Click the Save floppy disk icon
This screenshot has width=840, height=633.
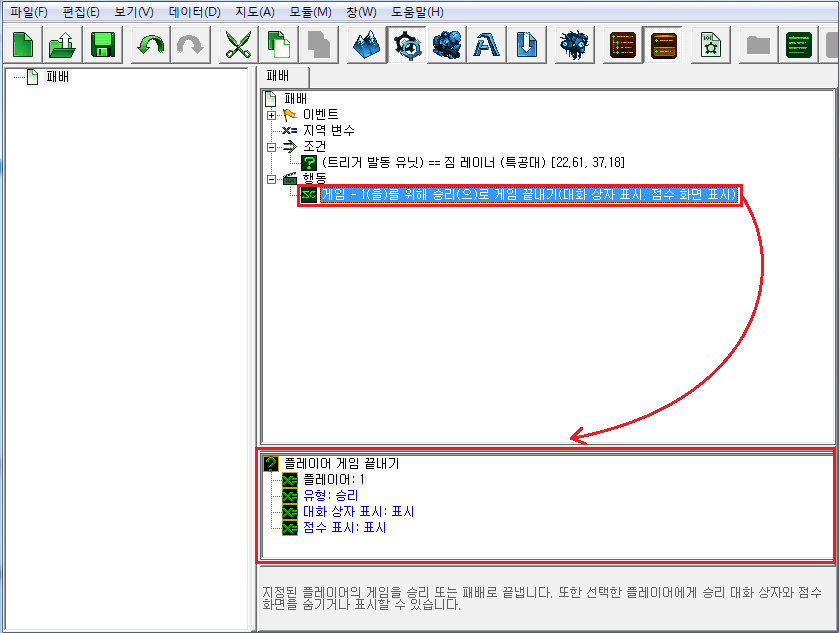pos(103,44)
